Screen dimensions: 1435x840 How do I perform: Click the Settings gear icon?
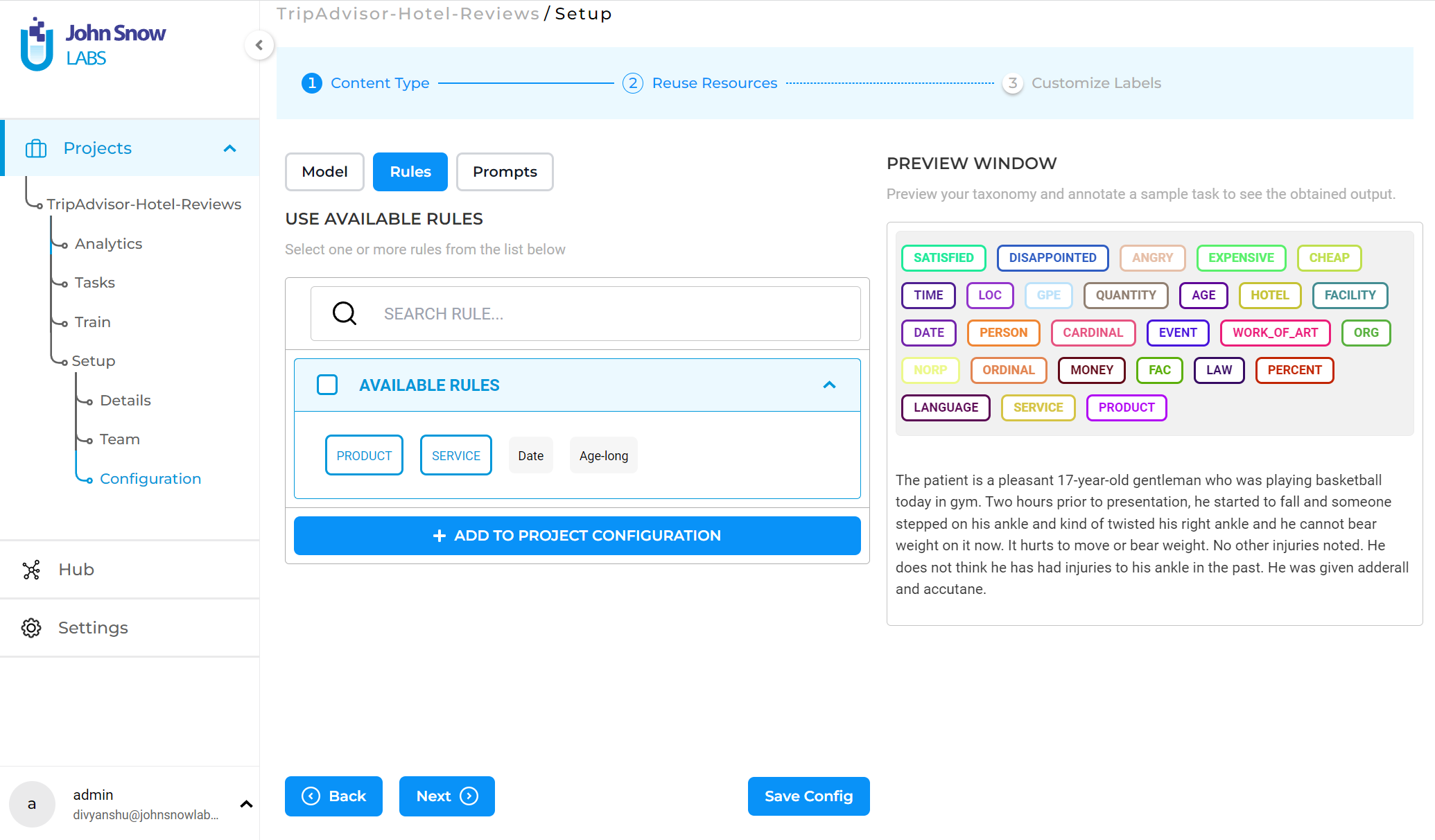pos(31,628)
